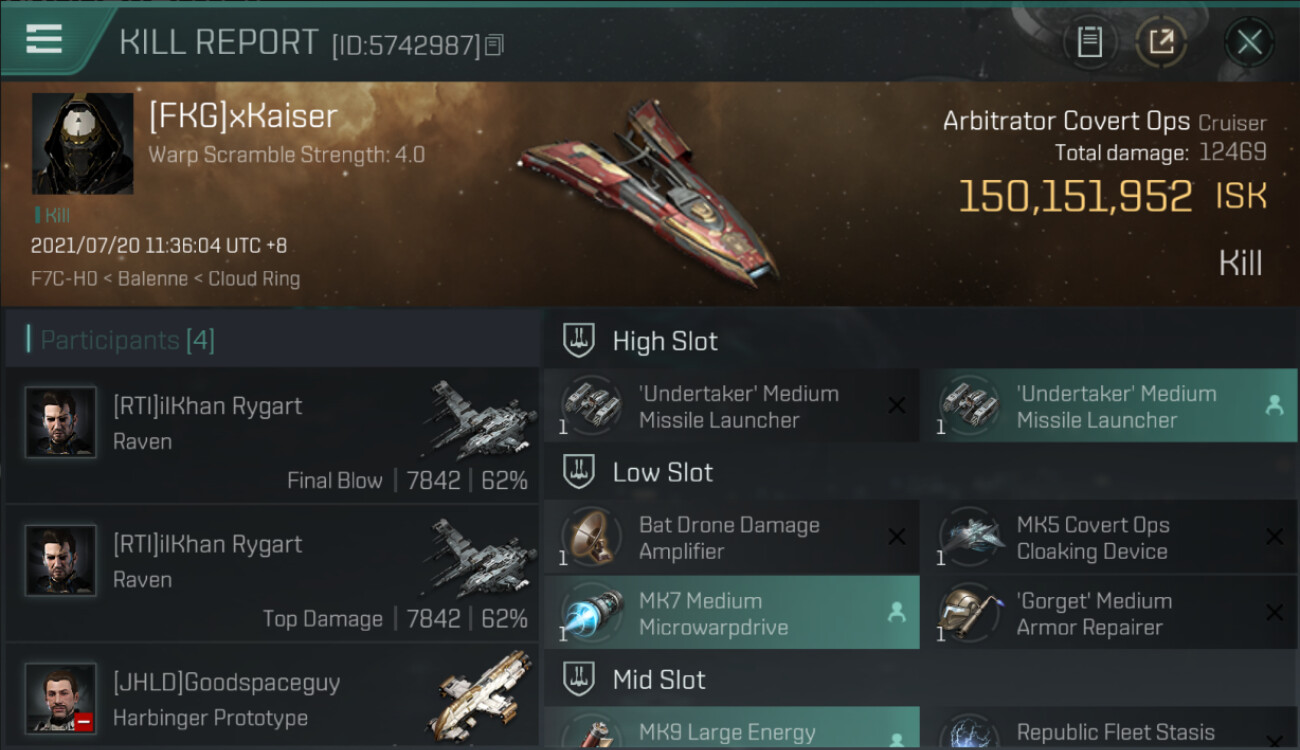Image resolution: width=1300 pixels, height=750 pixels.
Task: Expand the Mid Slot section header
Action: pos(921,680)
